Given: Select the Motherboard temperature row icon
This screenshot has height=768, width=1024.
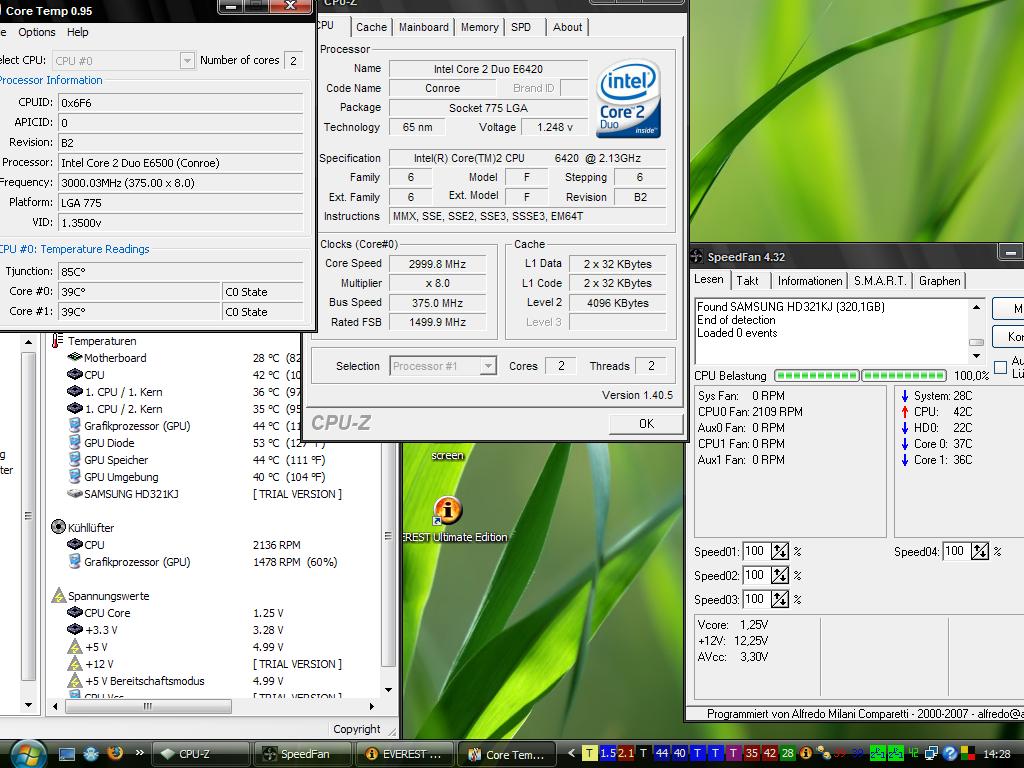Looking at the screenshot, I should pyautogui.click(x=74, y=358).
